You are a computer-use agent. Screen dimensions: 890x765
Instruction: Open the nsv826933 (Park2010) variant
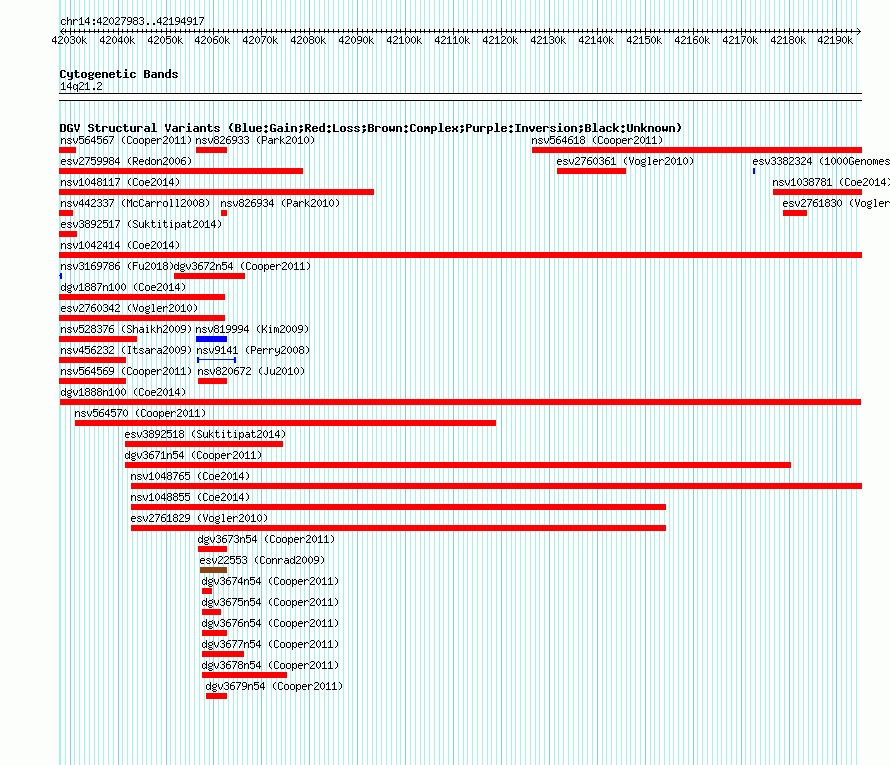(x=255, y=140)
